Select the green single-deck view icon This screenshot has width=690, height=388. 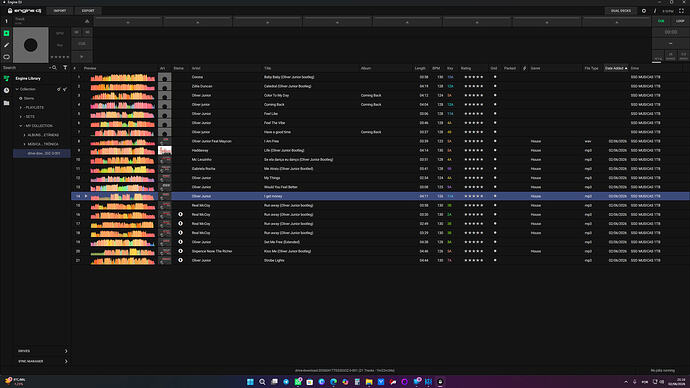(6, 33)
